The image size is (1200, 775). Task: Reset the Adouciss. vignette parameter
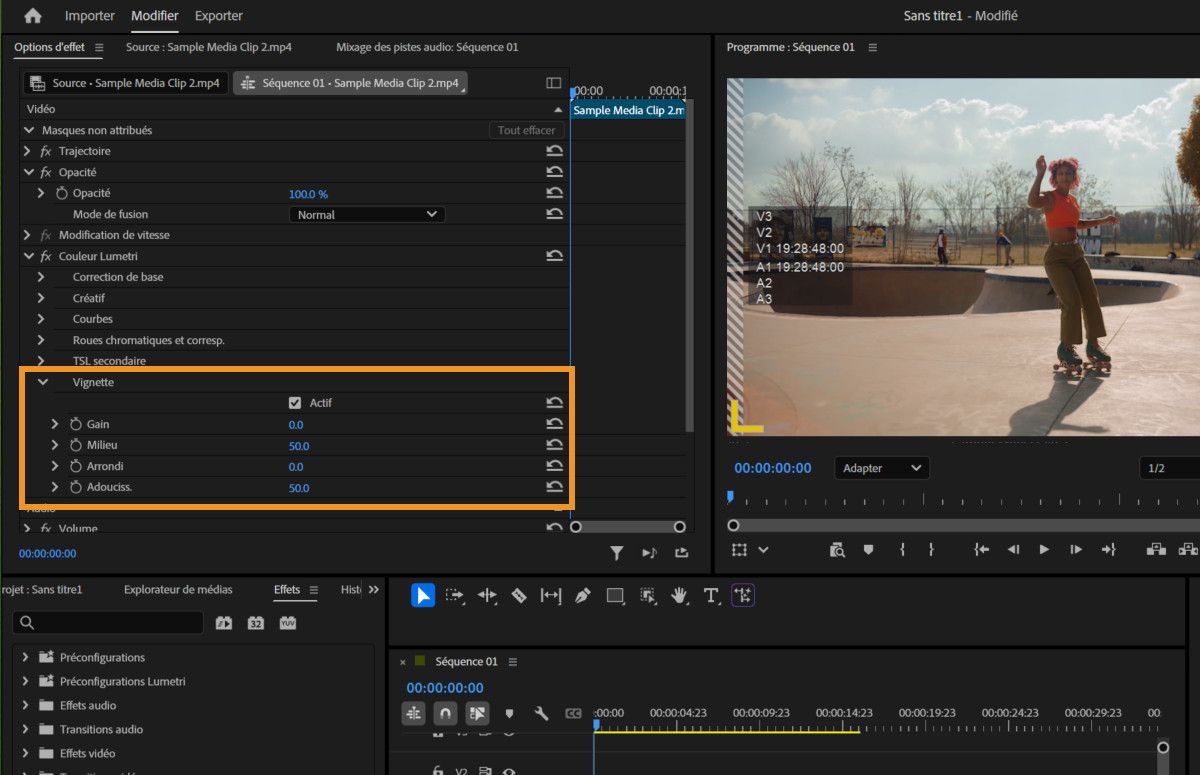tap(554, 487)
